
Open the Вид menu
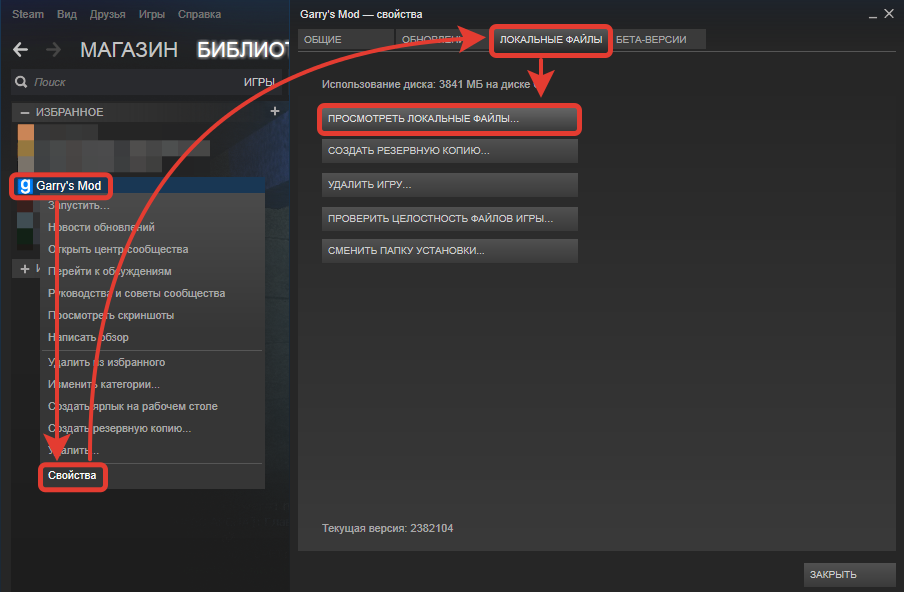point(68,15)
